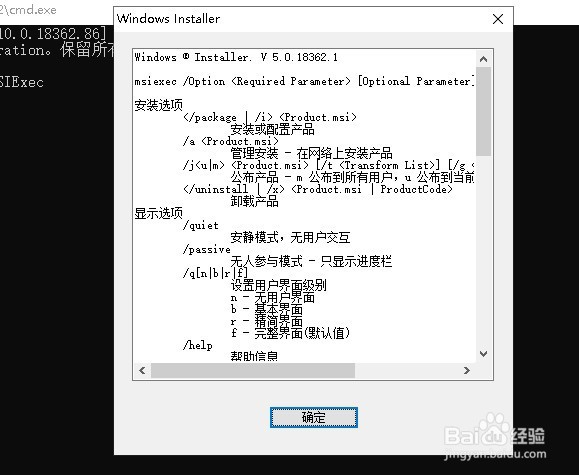Click the vertical scrollbar down arrow
The image size is (579, 475).
[483, 353]
